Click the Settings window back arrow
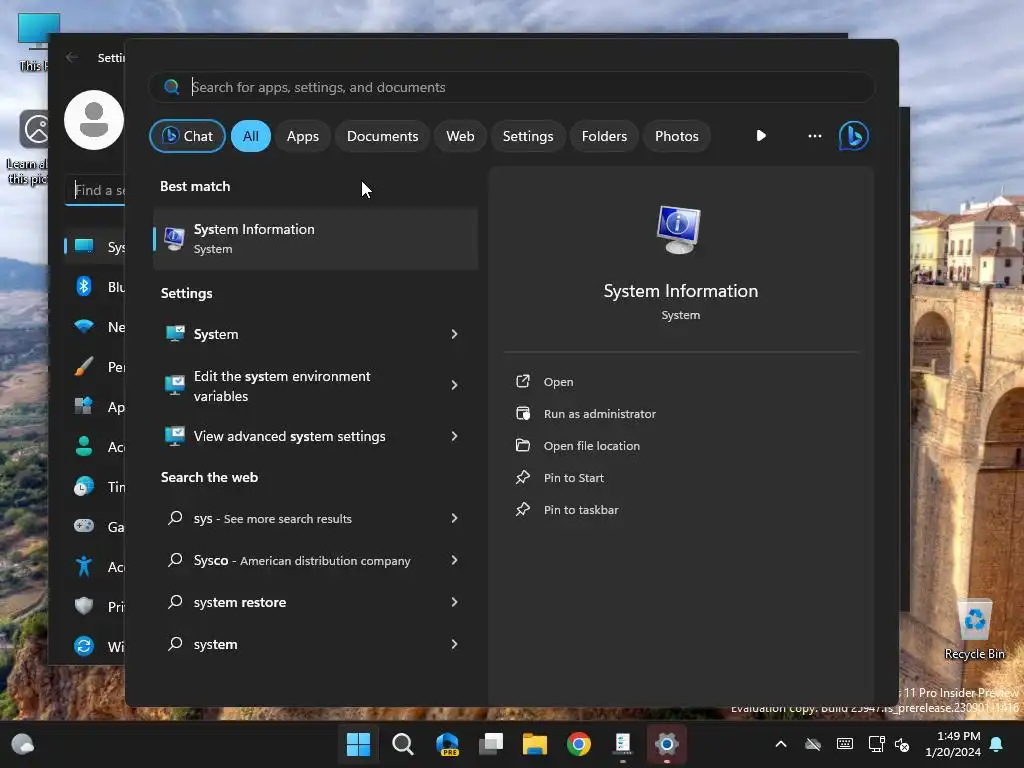This screenshot has width=1024, height=768. [x=72, y=57]
